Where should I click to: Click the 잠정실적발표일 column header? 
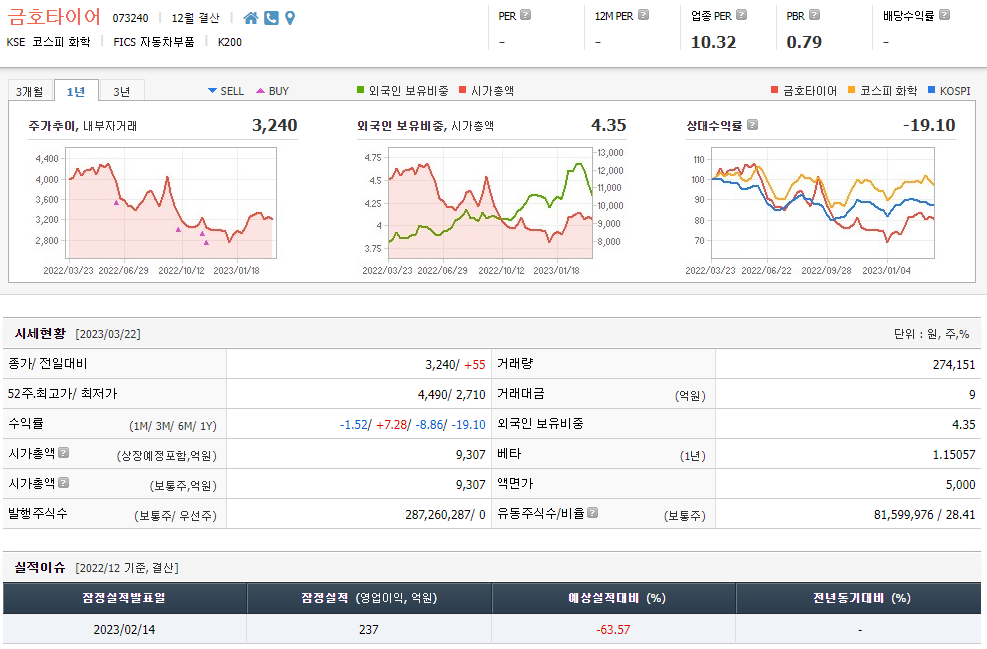[x=124, y=598]
